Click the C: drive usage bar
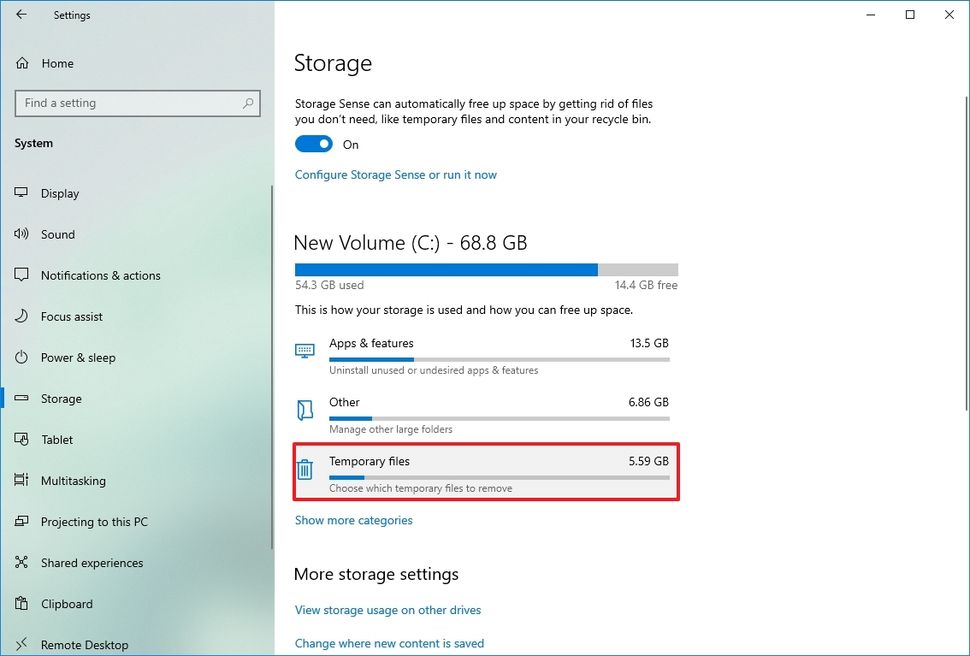The width and height of the screenshot is (970, 656). pyautogui.click(x=486, y=269)
